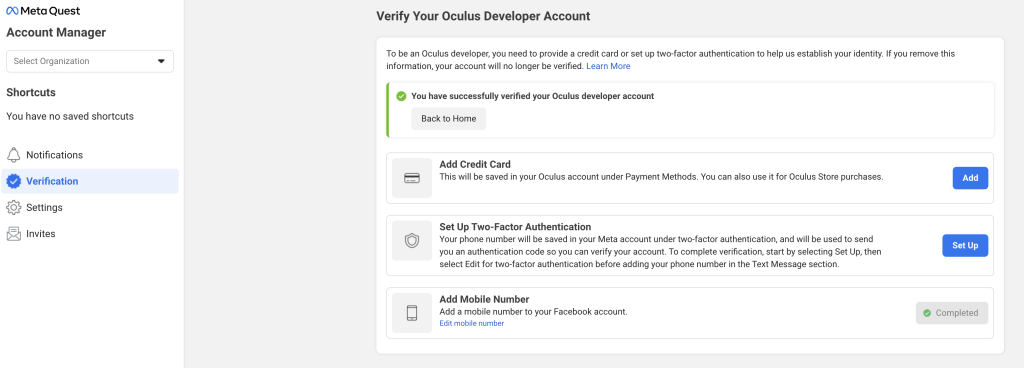Click the Notifications bell icon

click(x=13, y=155)
